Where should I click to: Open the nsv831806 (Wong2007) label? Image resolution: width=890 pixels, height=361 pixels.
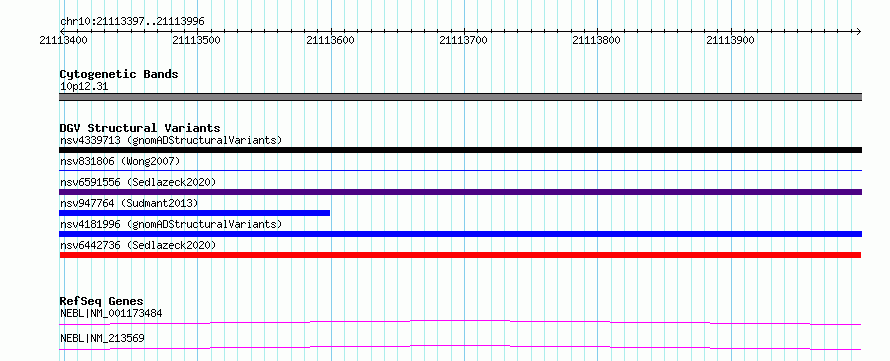click(120, 161)
